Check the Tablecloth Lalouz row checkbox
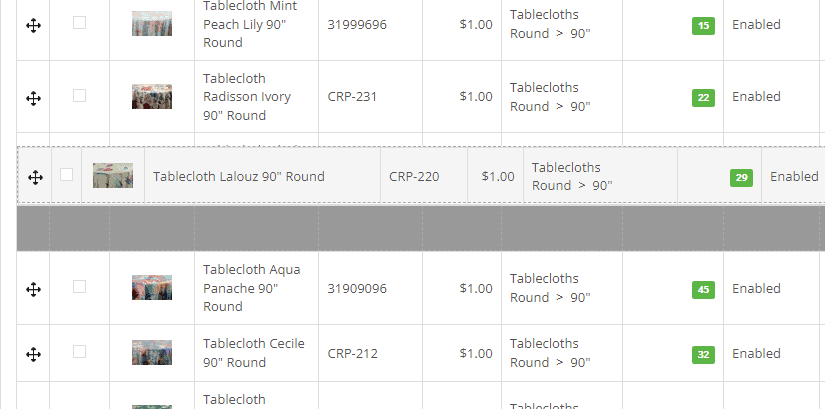 [66, 174]
